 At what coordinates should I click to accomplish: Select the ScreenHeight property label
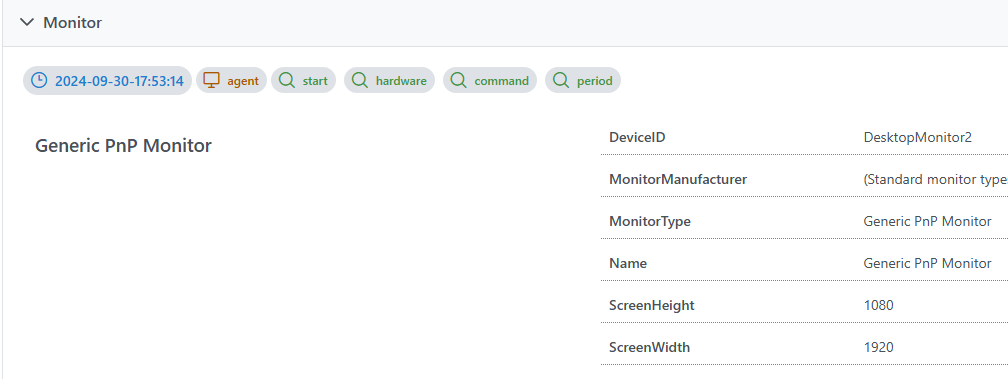coord(651,306)
